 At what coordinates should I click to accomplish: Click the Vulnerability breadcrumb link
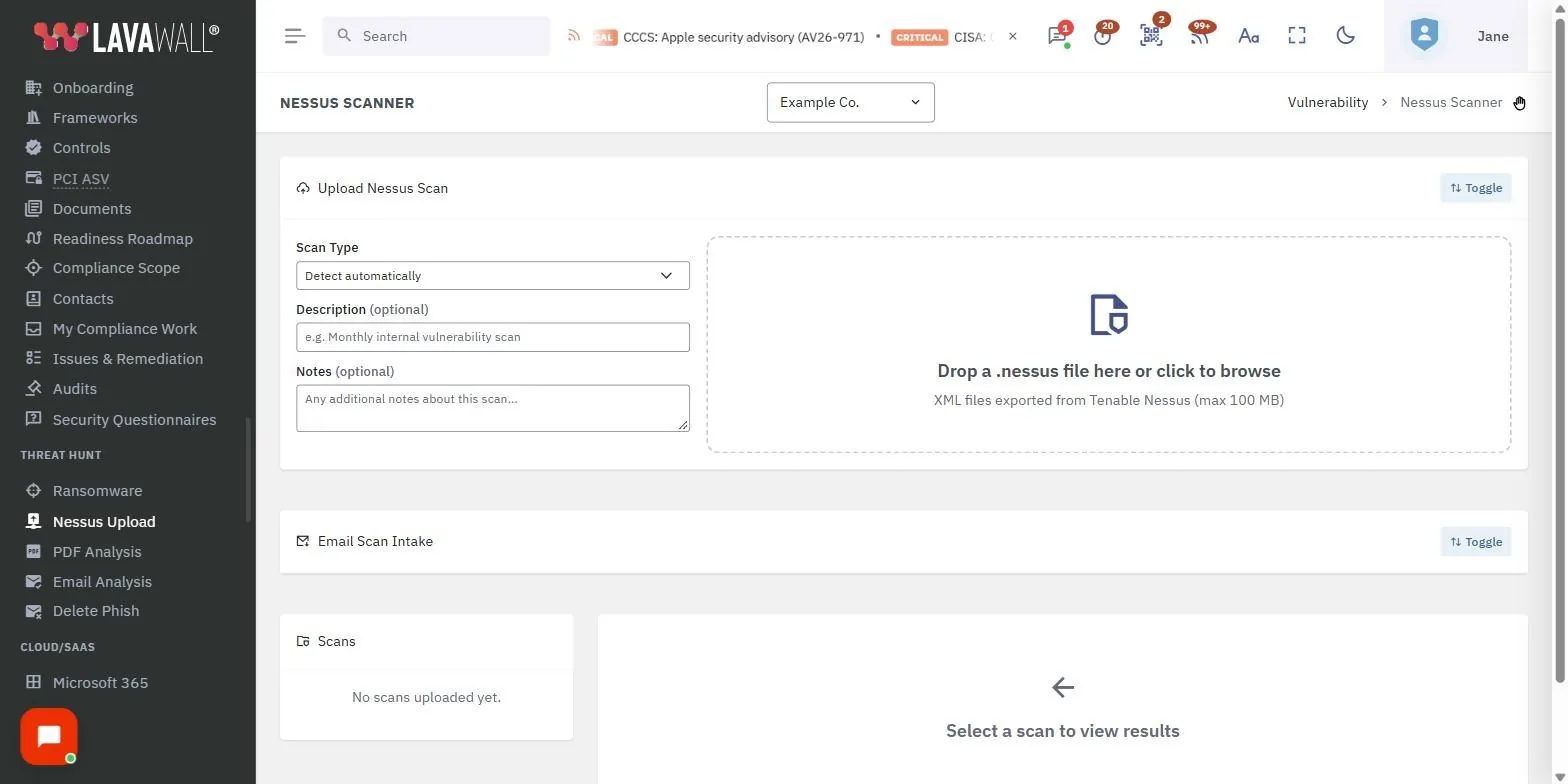click(x=1328, y=102)
